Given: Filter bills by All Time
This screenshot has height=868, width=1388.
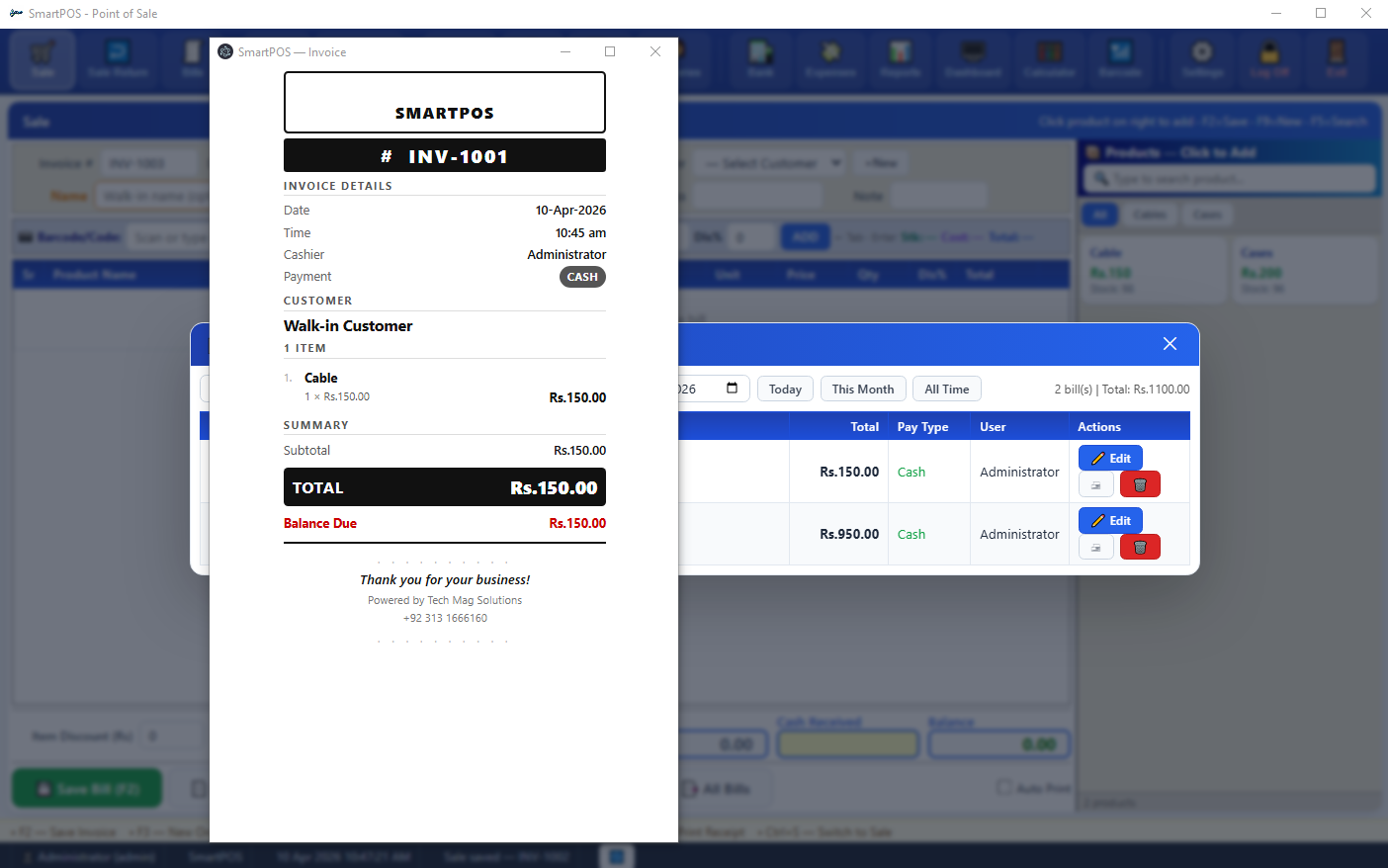Looking at the screenshot, I should click(946, 389).
